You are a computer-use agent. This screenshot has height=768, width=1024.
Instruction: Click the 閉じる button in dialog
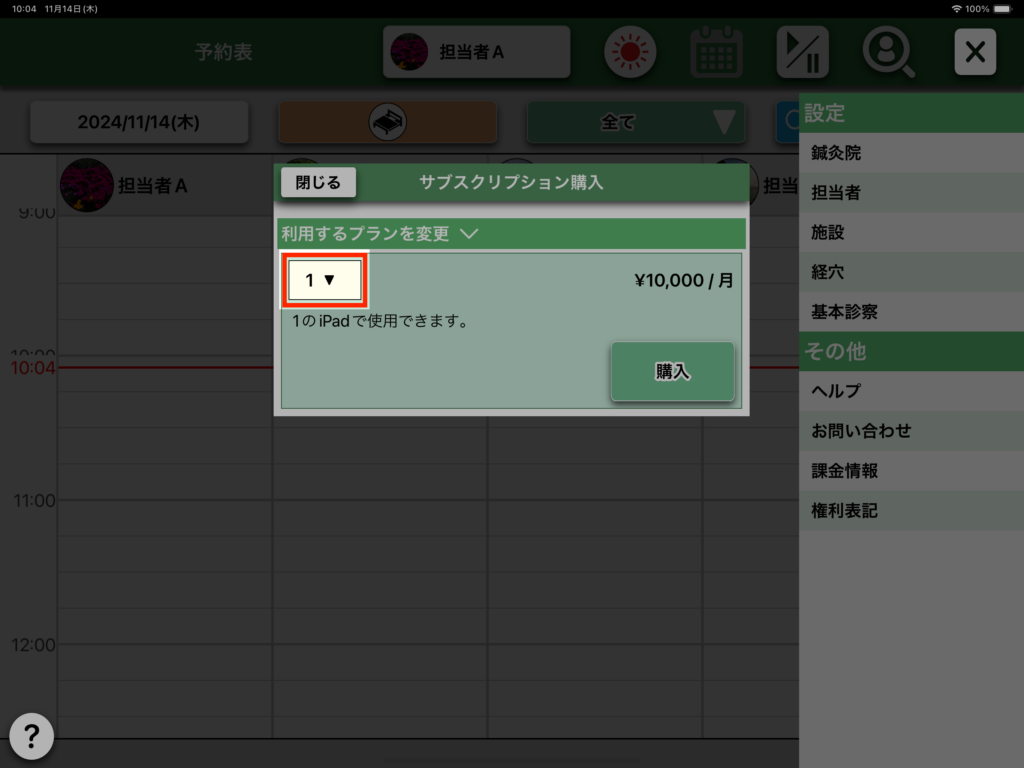coord(318,182)
